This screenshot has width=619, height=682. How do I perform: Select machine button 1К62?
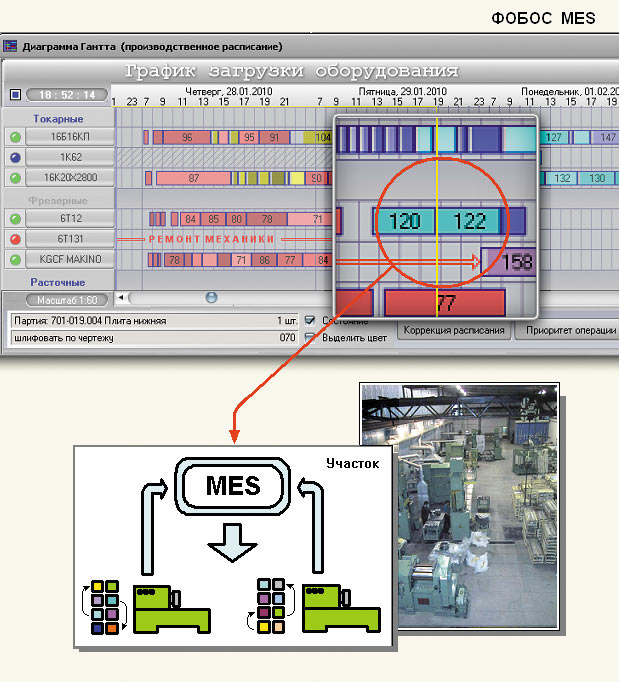tap(70, 157)
